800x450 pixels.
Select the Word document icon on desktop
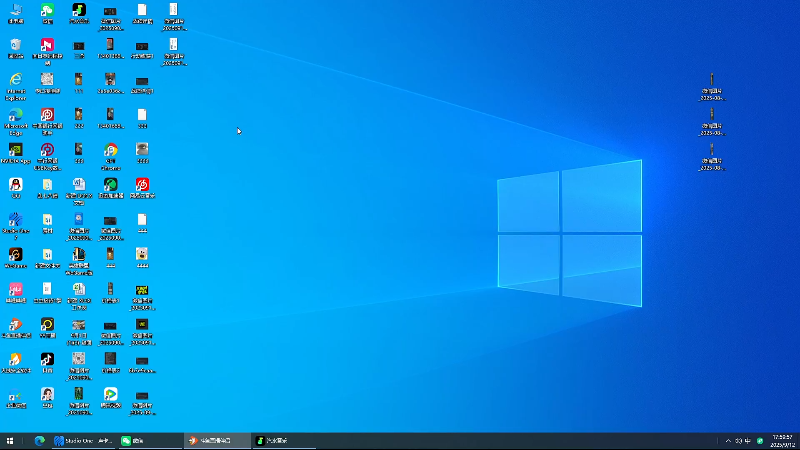(79, 191)
